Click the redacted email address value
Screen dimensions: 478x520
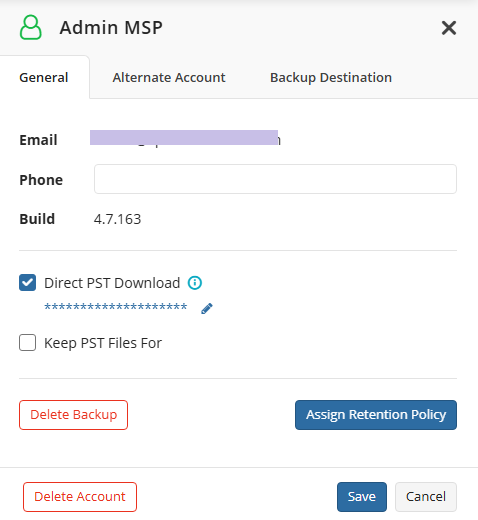(x=185, y=138)
